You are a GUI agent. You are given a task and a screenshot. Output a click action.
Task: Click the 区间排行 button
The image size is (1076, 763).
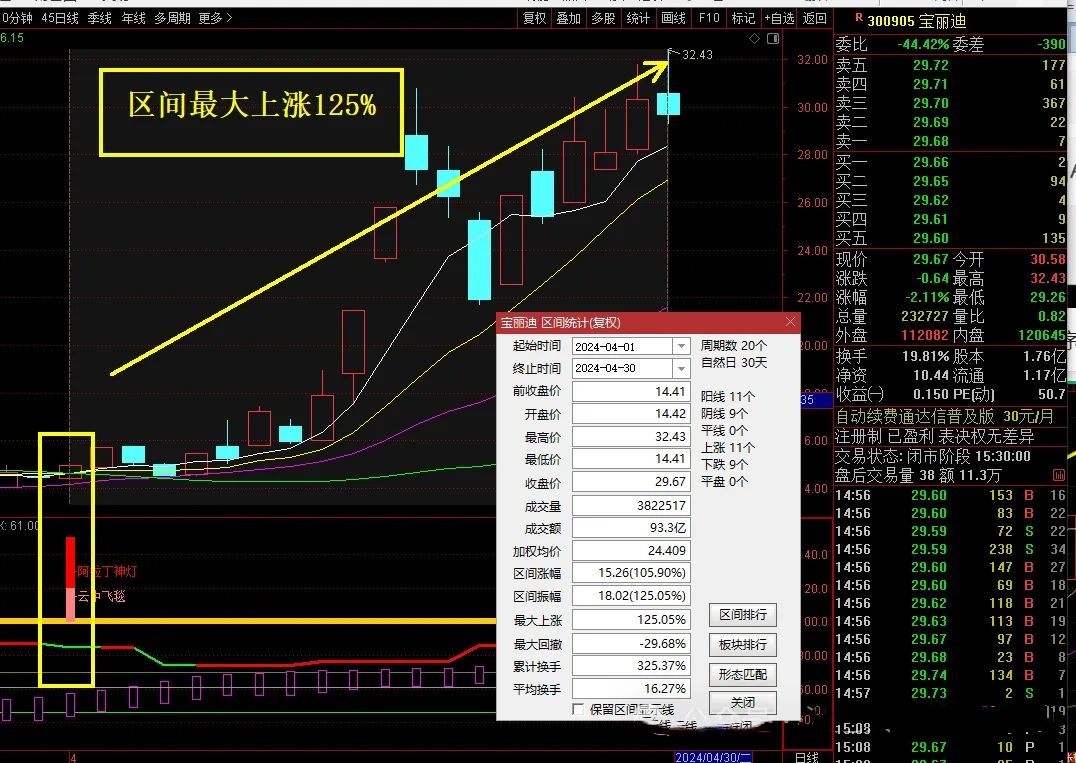tap(742, 615)
